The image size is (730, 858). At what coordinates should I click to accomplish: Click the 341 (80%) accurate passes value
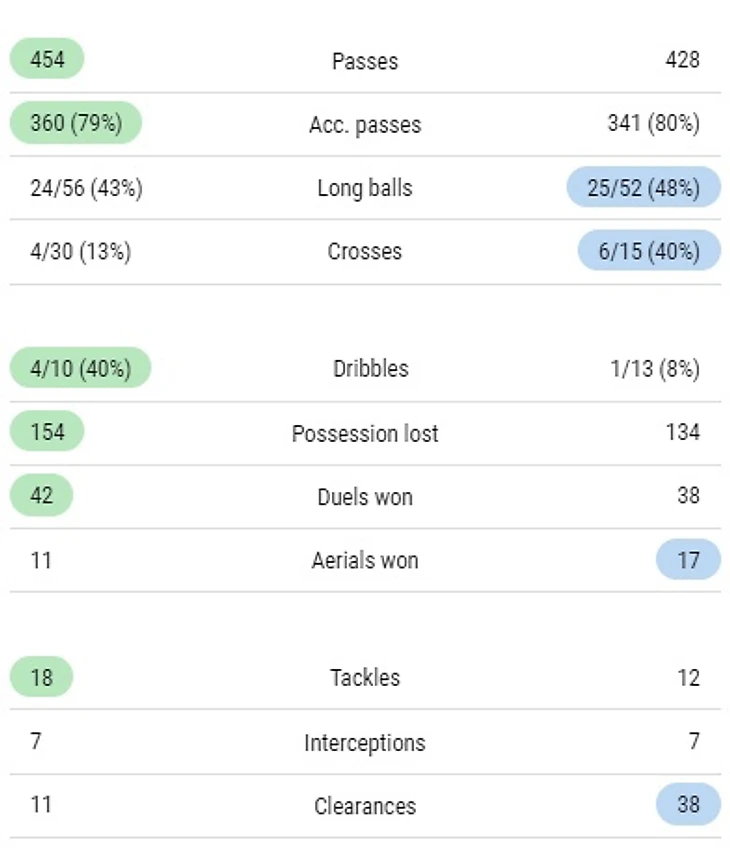653,124
